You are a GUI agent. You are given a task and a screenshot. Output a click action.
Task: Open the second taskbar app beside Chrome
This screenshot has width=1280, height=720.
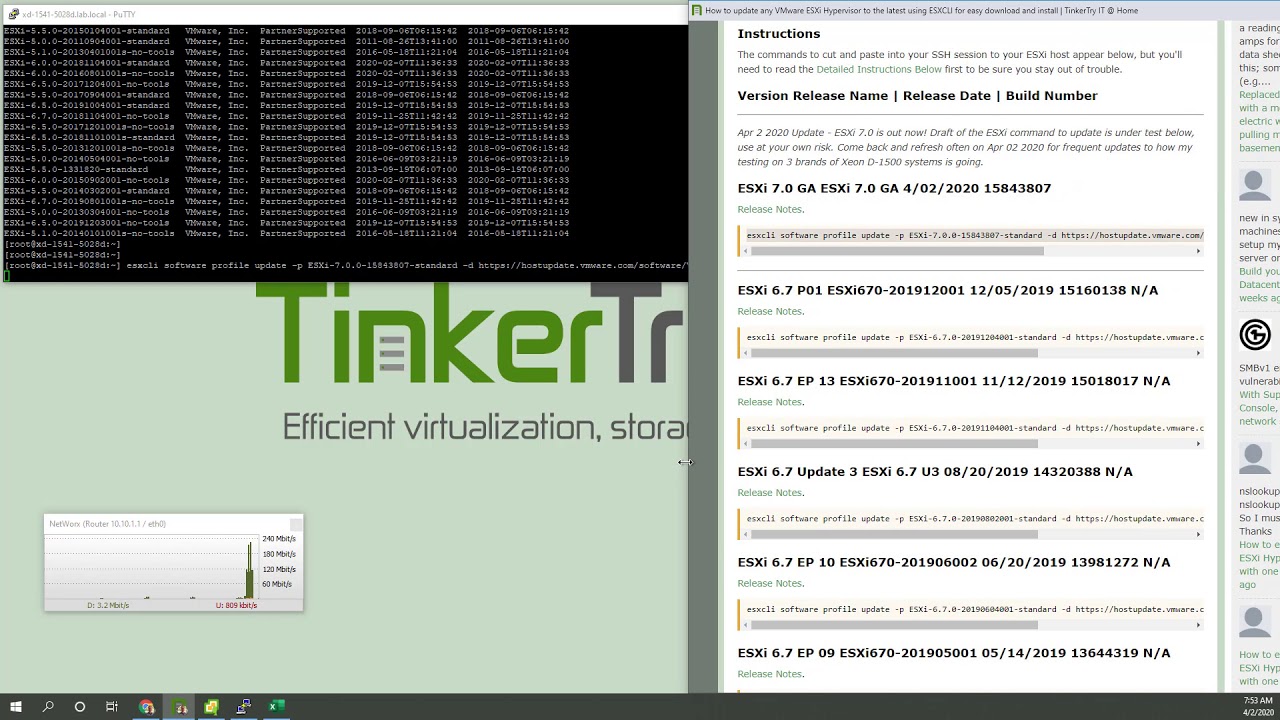(x=181, y=707)
